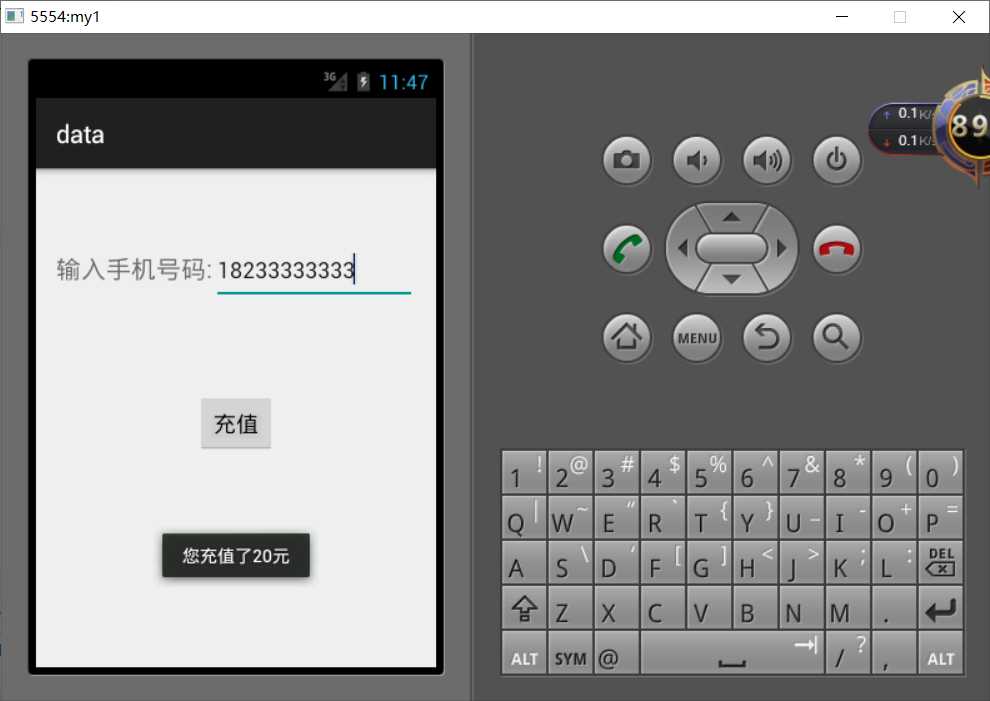Tap the D-pad up arrow
This screenshot has width=990, height=701.
[731, 217]
